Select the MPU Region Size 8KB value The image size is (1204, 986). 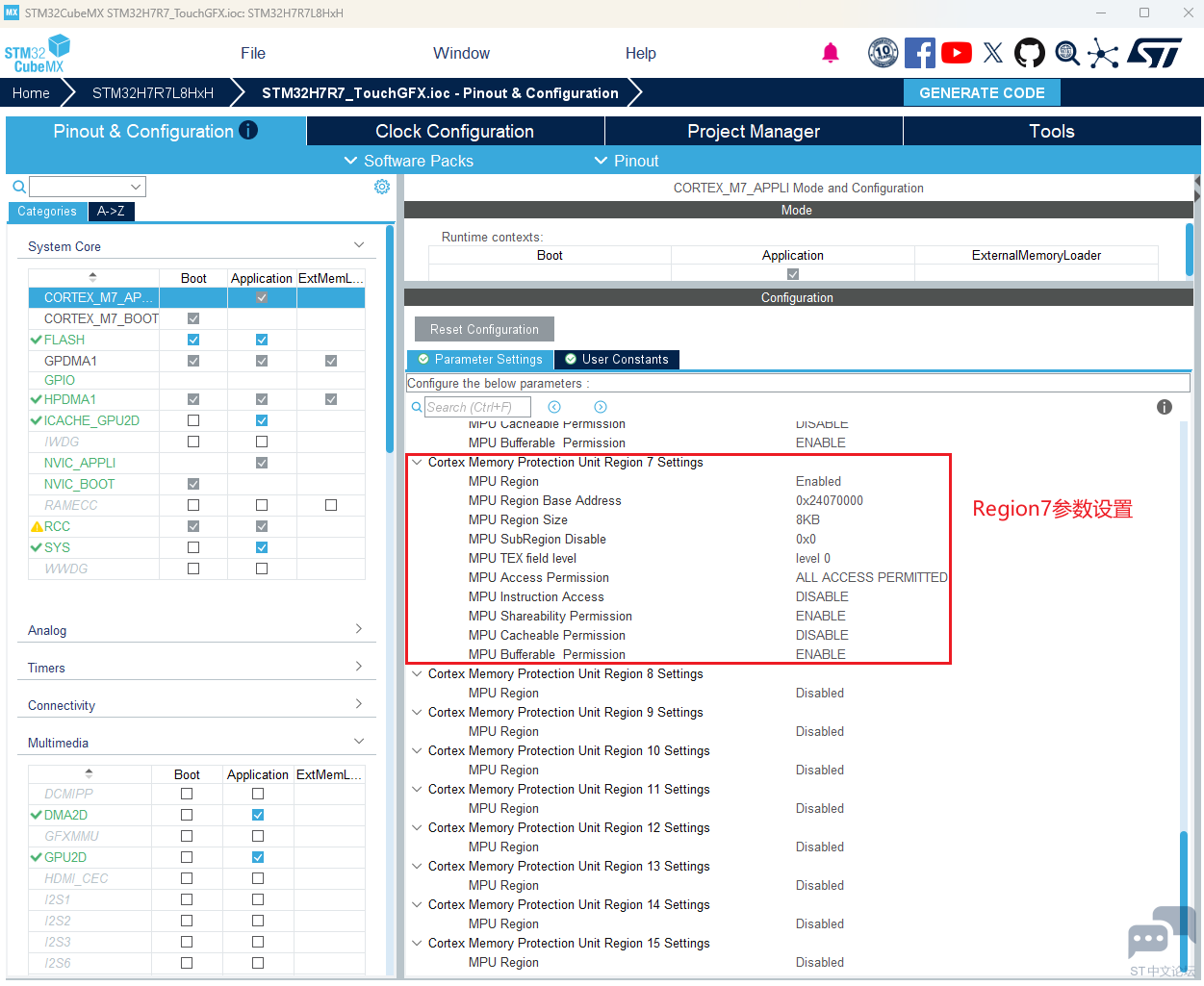click(807, 520)
